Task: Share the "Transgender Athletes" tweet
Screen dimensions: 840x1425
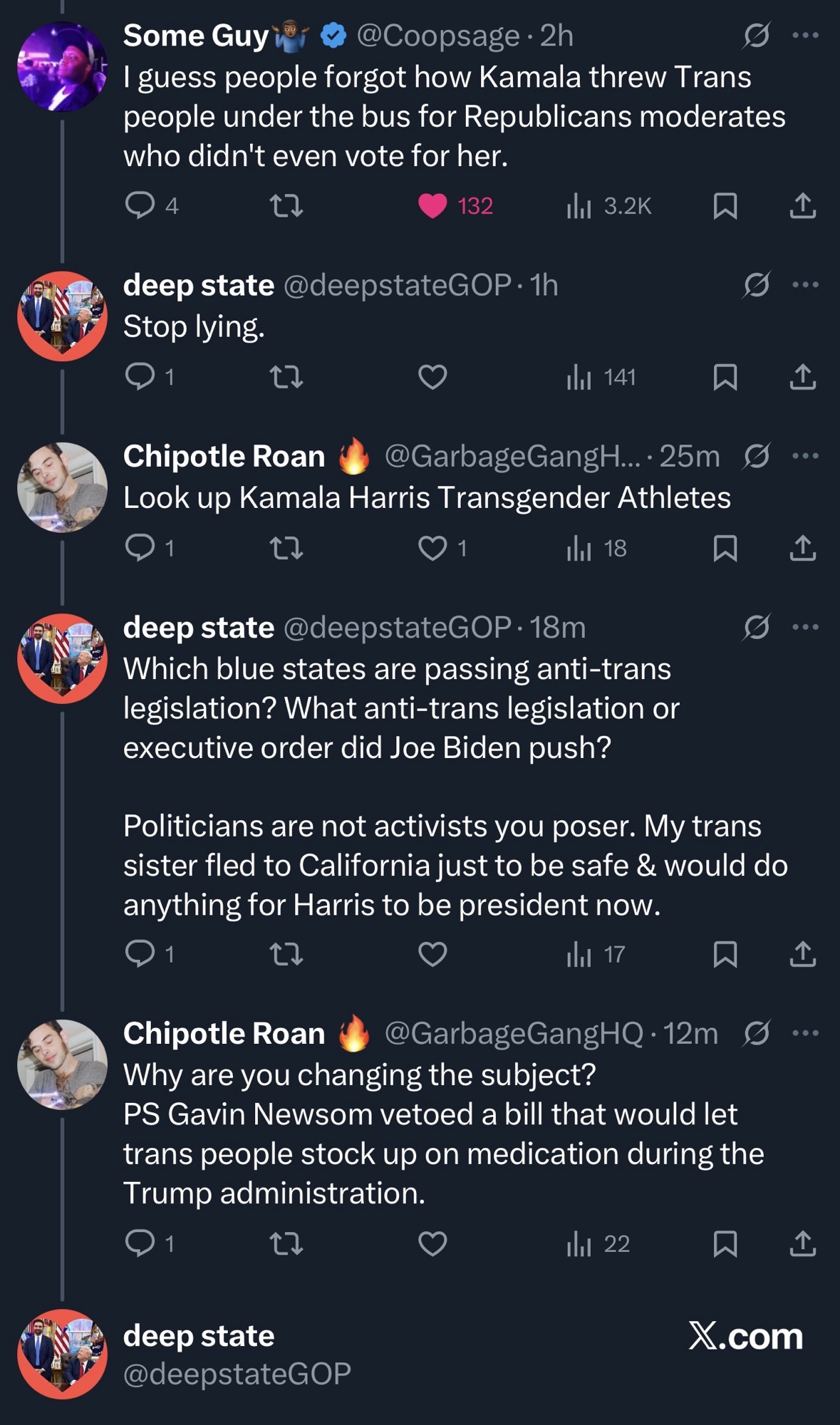Action: coord(802,548)
